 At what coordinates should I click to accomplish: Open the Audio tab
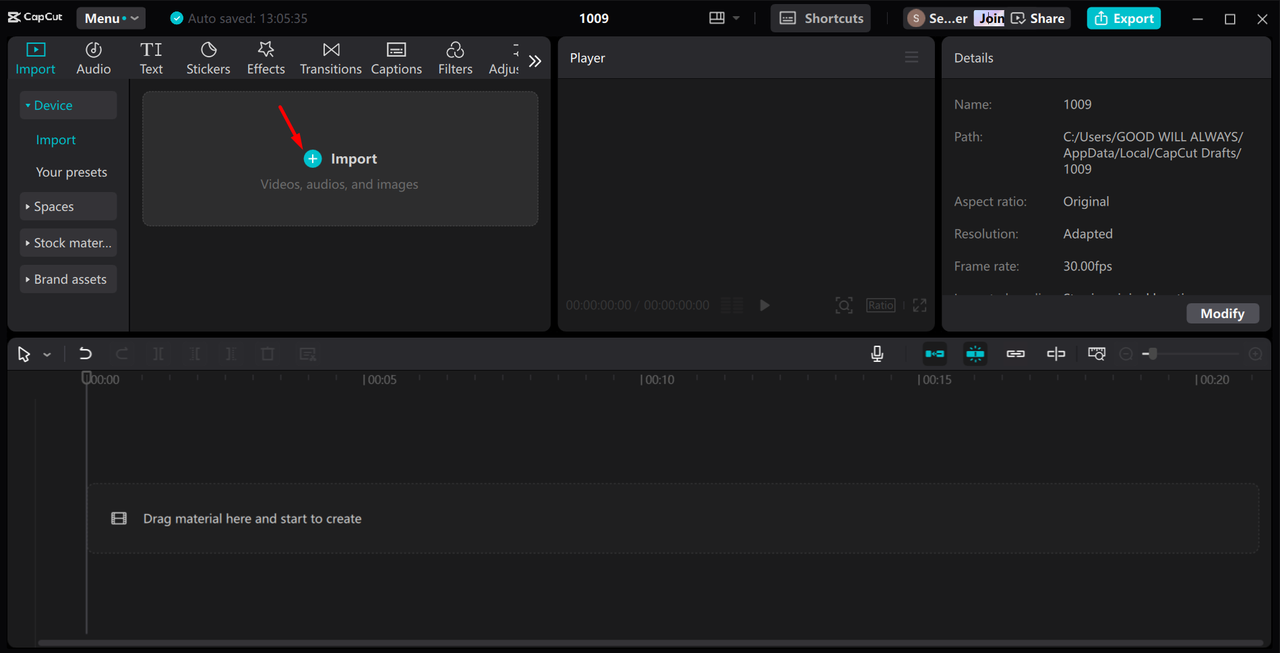(x=93, y=59)
